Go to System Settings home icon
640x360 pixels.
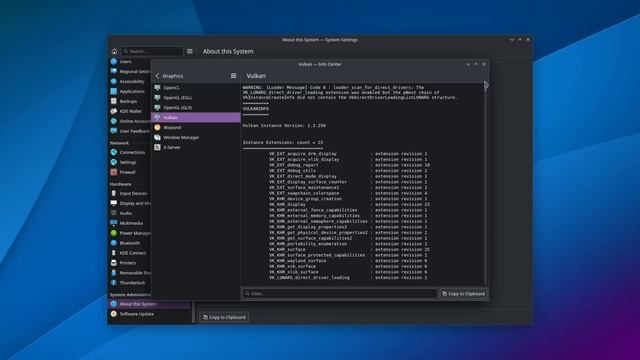[114, 51]
